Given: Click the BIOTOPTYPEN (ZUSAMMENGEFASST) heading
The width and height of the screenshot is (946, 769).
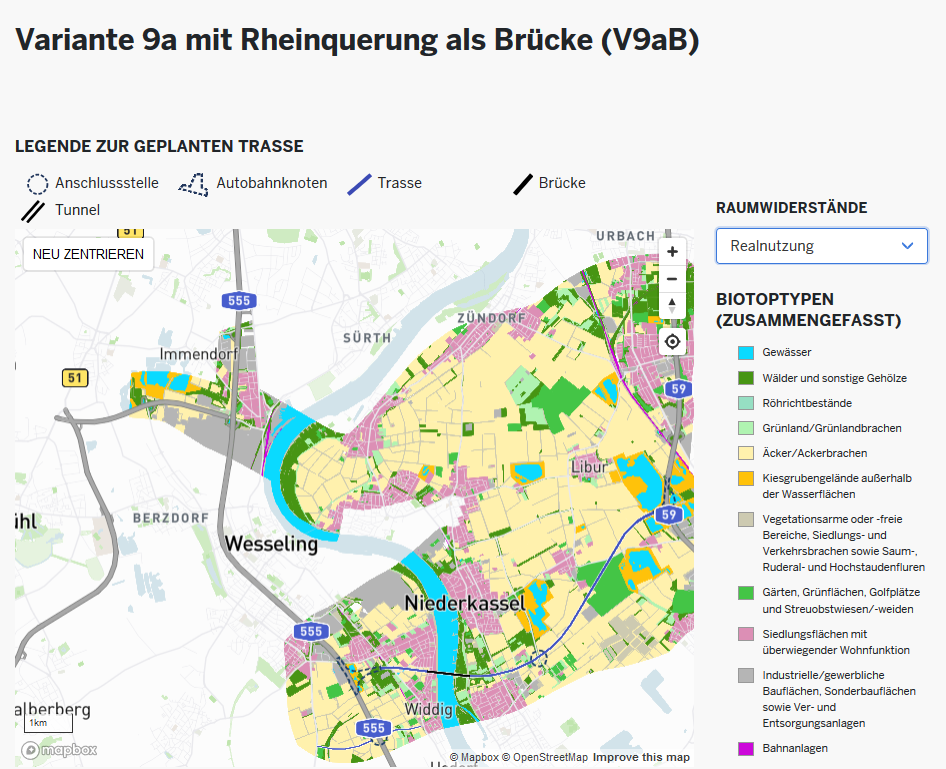Looking at the screenshot, I should point(808,309).
